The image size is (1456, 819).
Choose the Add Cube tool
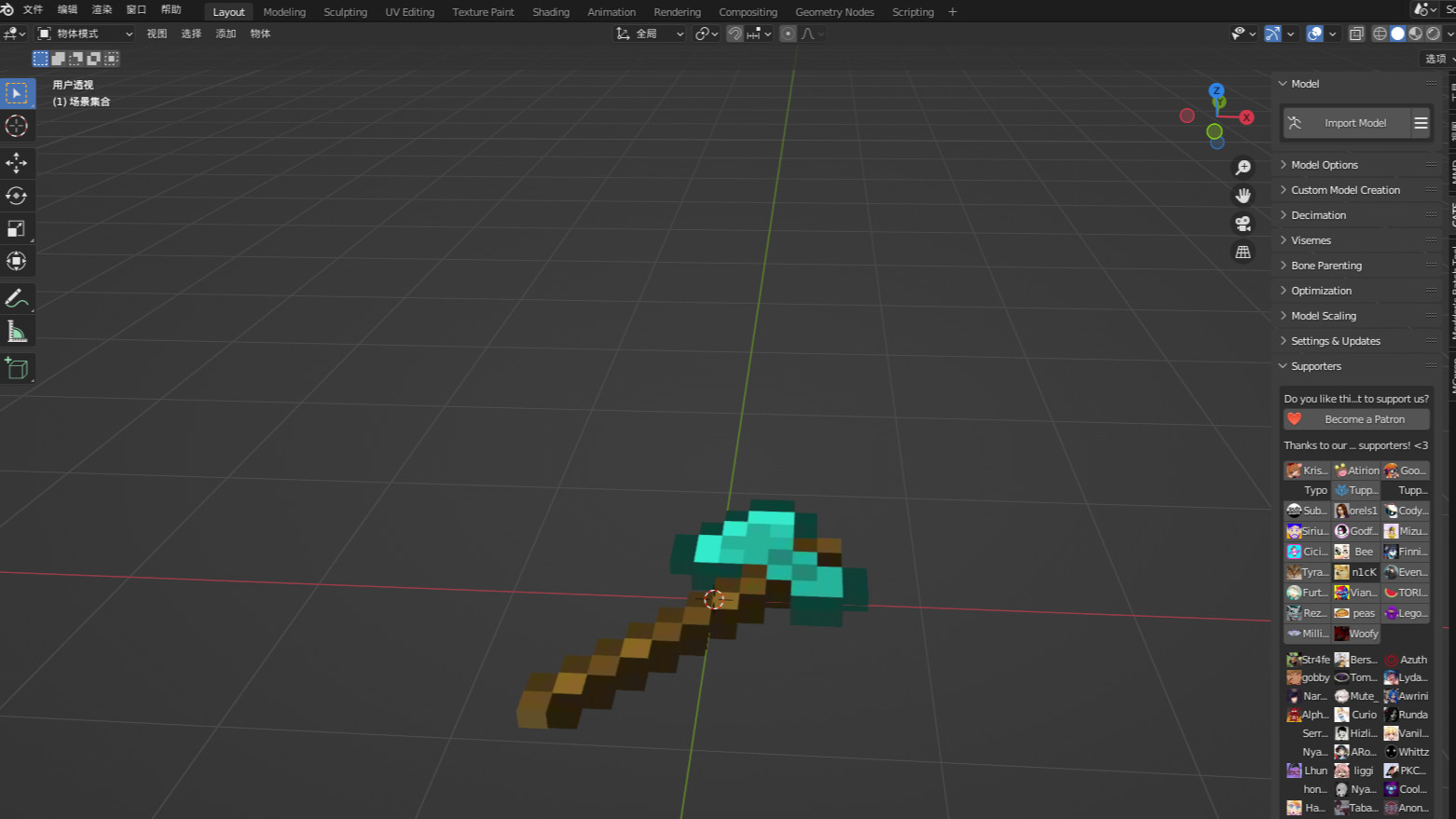coord(17,369)
